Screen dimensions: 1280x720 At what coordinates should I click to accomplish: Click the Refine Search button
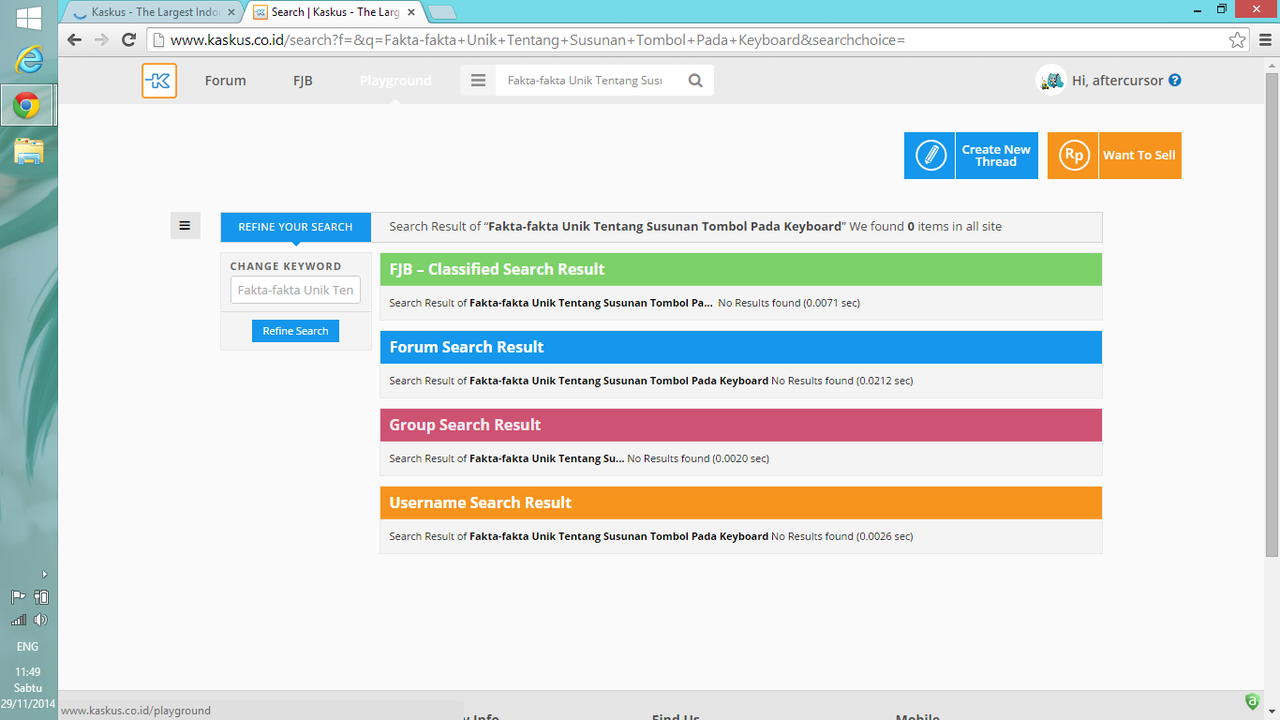pos(295,331)
